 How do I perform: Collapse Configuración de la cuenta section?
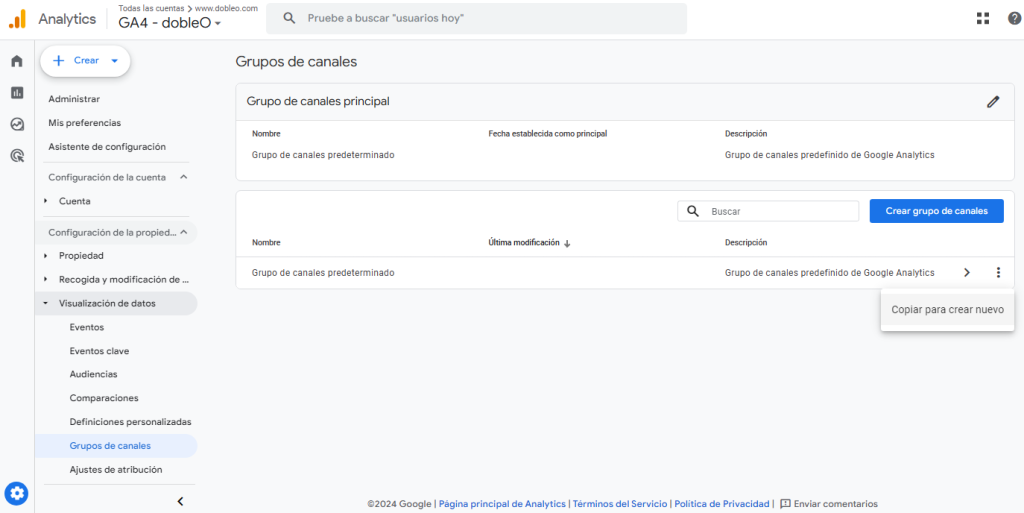coord(183,177)
